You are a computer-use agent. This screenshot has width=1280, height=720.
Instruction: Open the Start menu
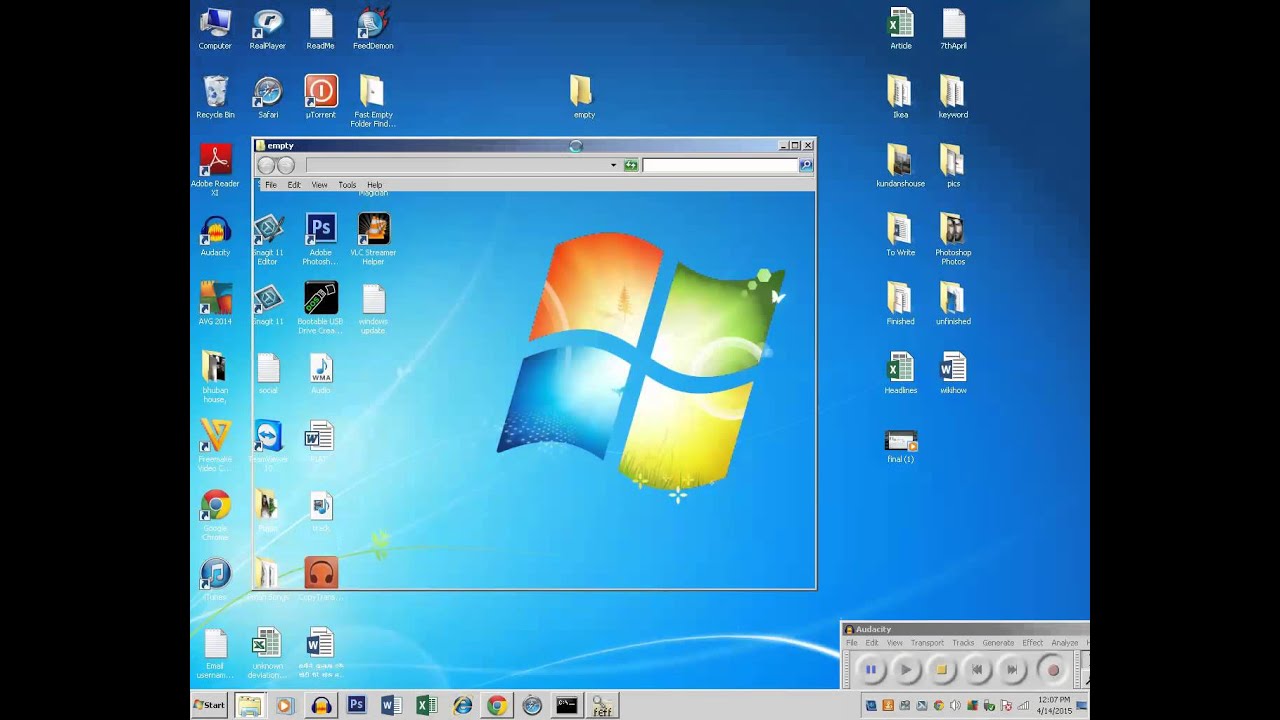210,705
